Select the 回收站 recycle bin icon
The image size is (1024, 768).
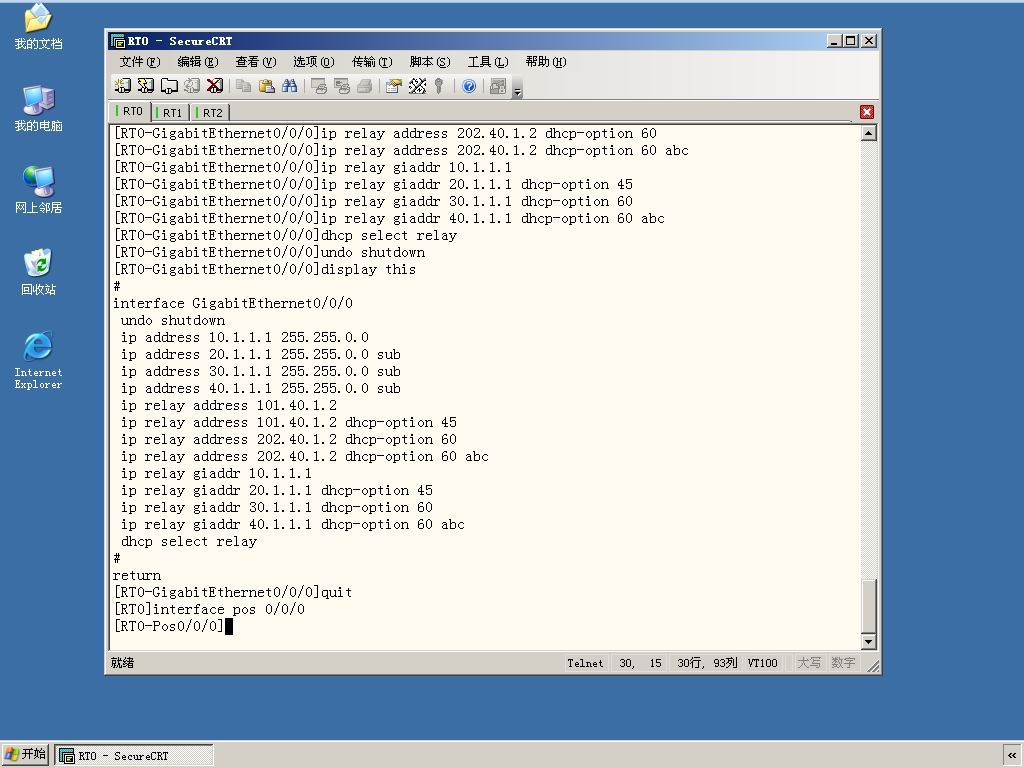click(38, 272)
